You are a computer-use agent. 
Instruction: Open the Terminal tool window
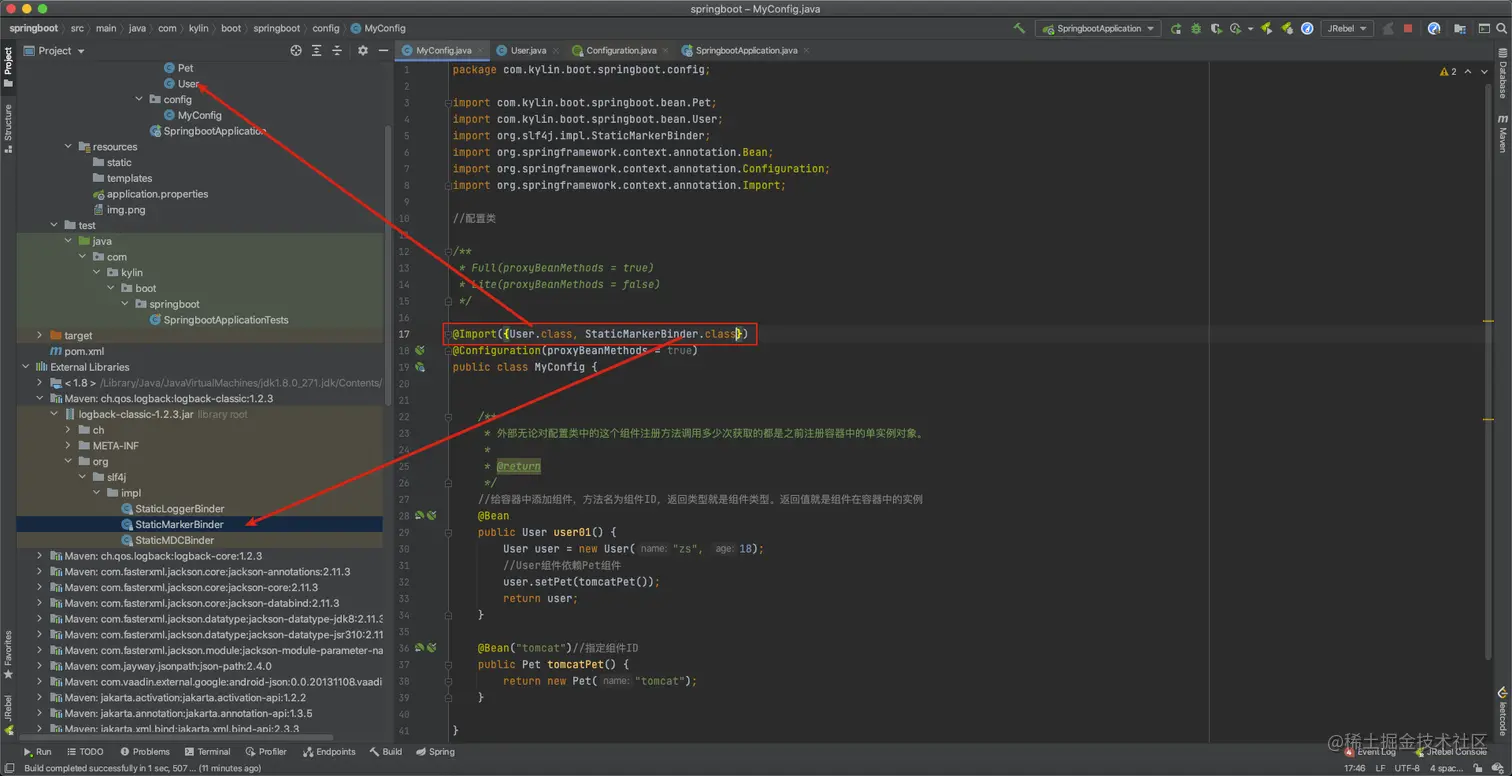(207, 752)
